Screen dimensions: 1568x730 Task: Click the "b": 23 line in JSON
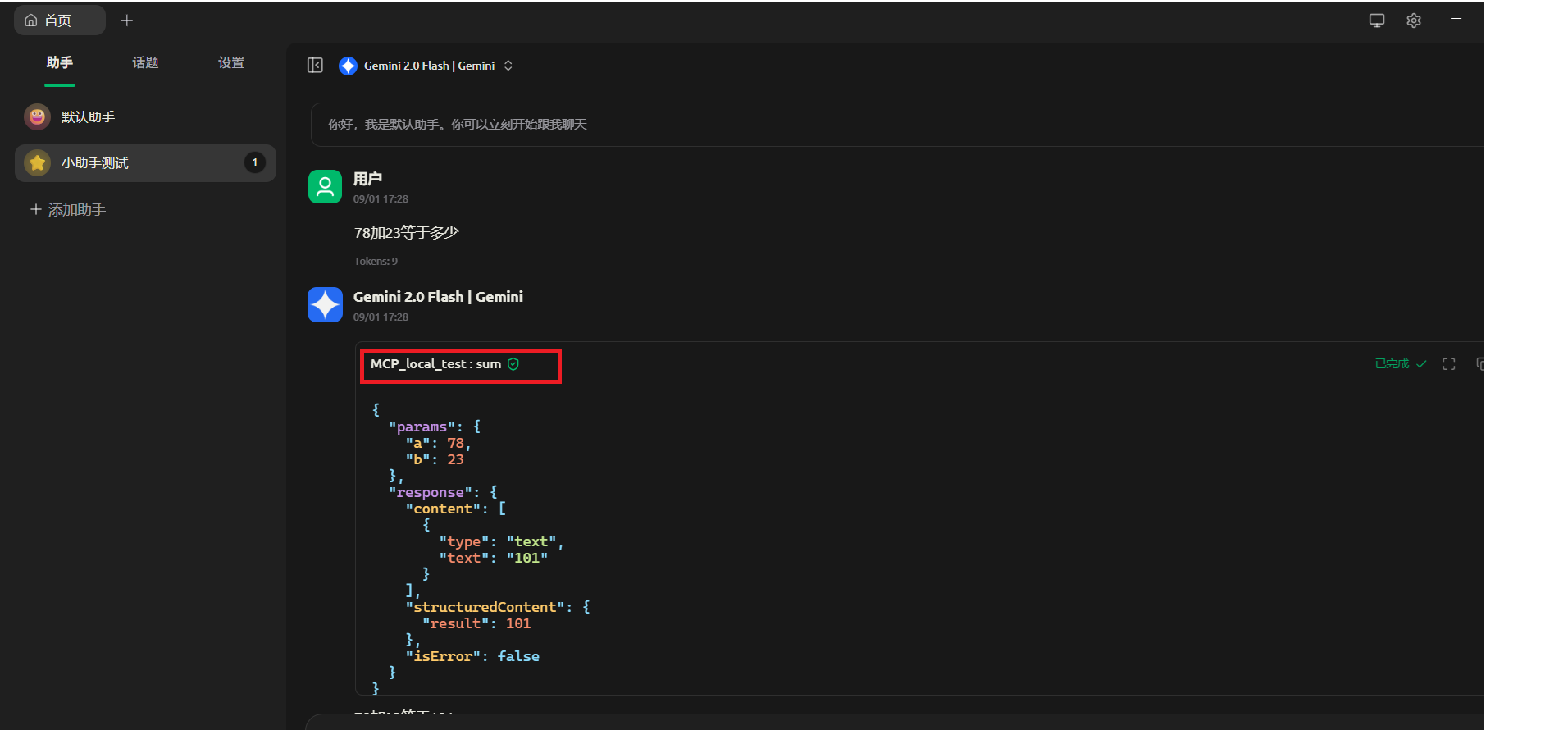coord(435,459)
